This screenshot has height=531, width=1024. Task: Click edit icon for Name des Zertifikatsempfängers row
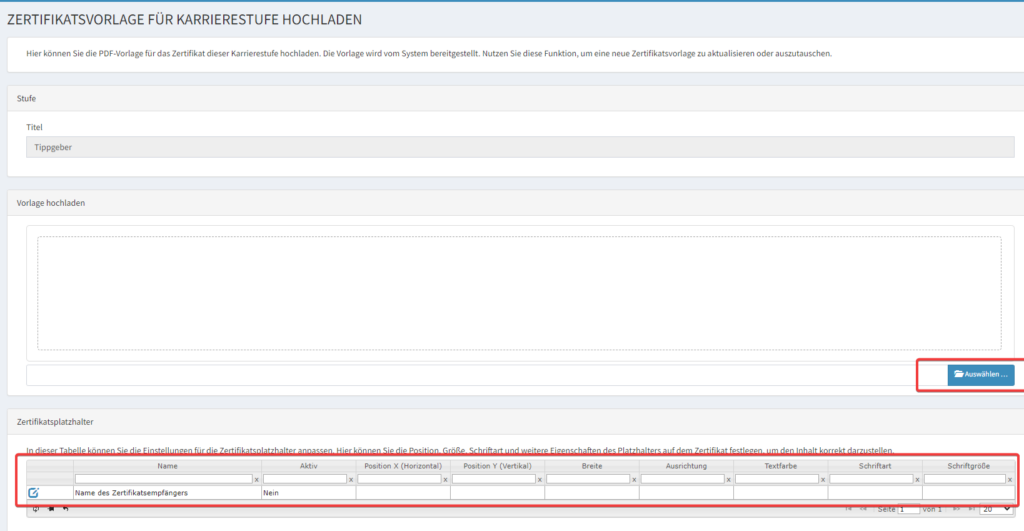[33, 492]
